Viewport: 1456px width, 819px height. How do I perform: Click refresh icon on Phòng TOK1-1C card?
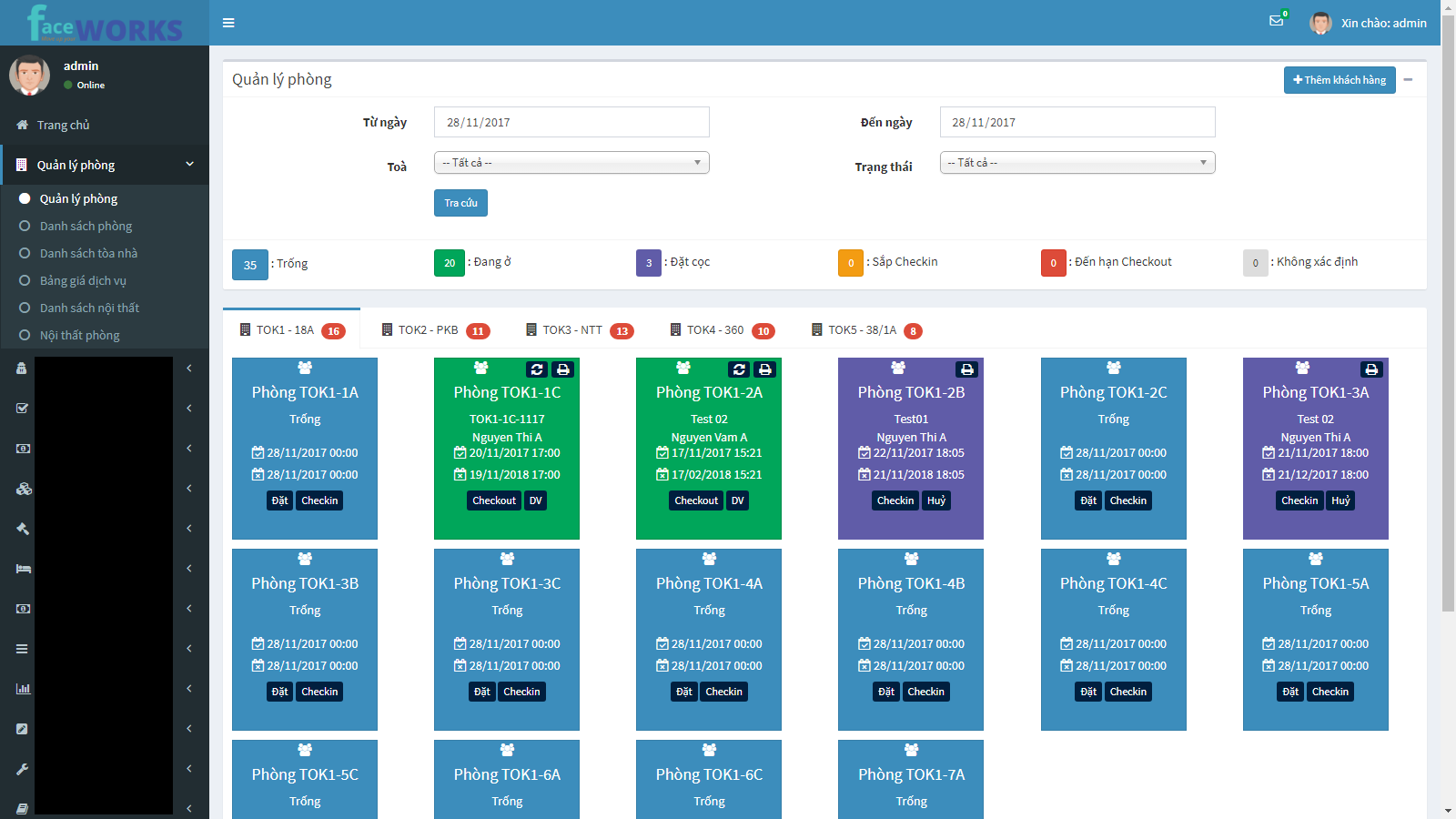[537, 369]
